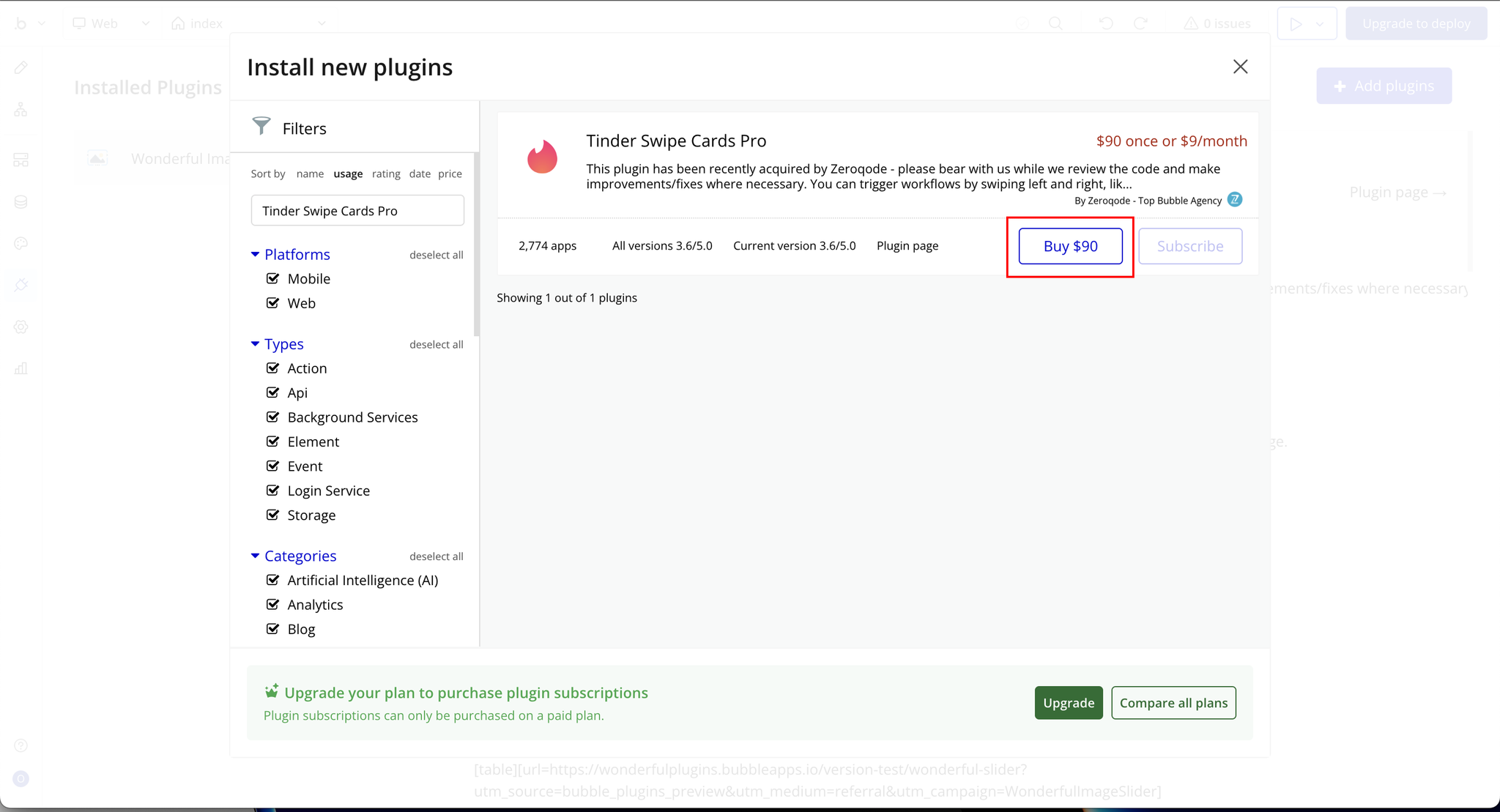
Task: Click the funnel Filters icon
Action: pyautogui.click(x=261, y=127)
